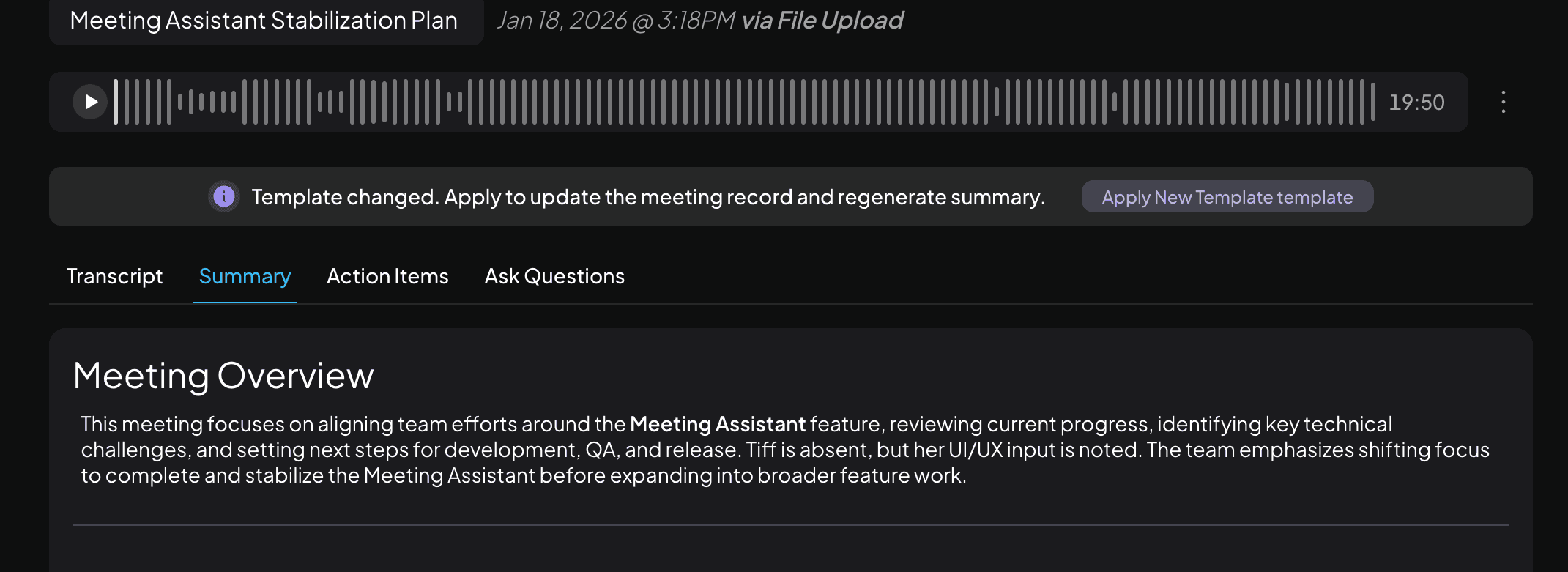
Task: Play the meeting audio recording
Action: click(90, 102)
